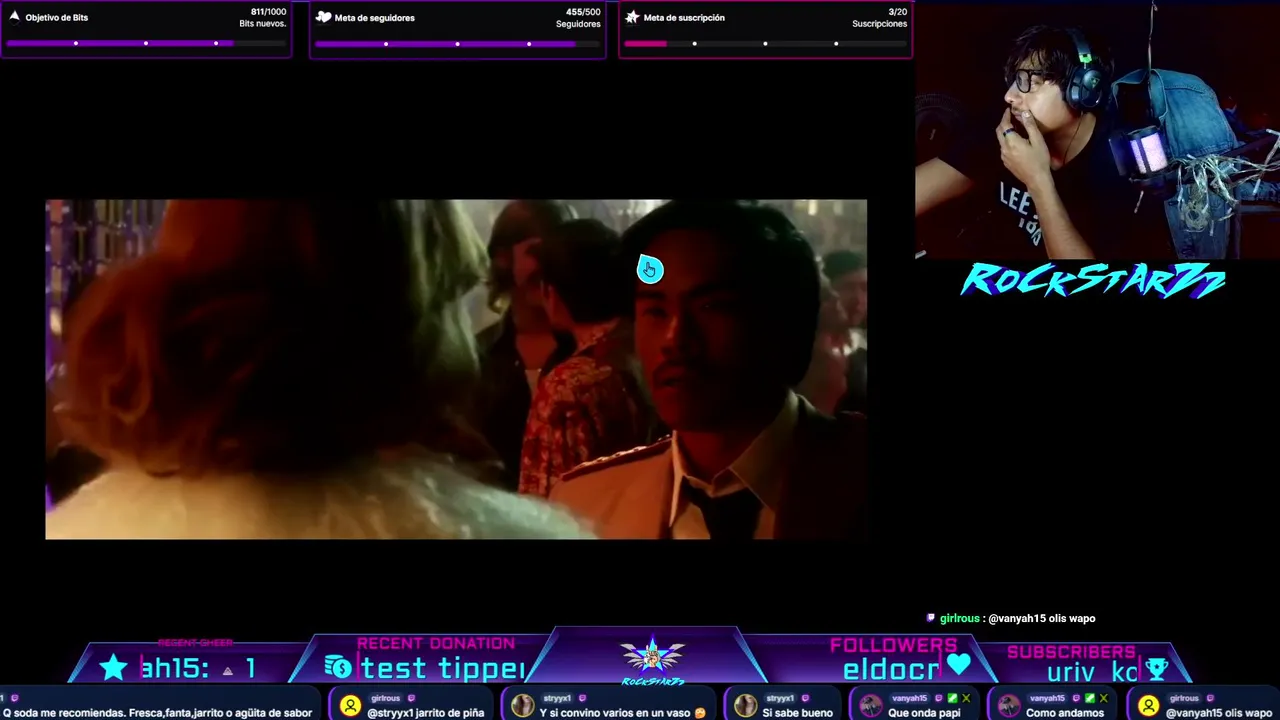Click the streamer webcam feed

click(x=1097, y=130)
